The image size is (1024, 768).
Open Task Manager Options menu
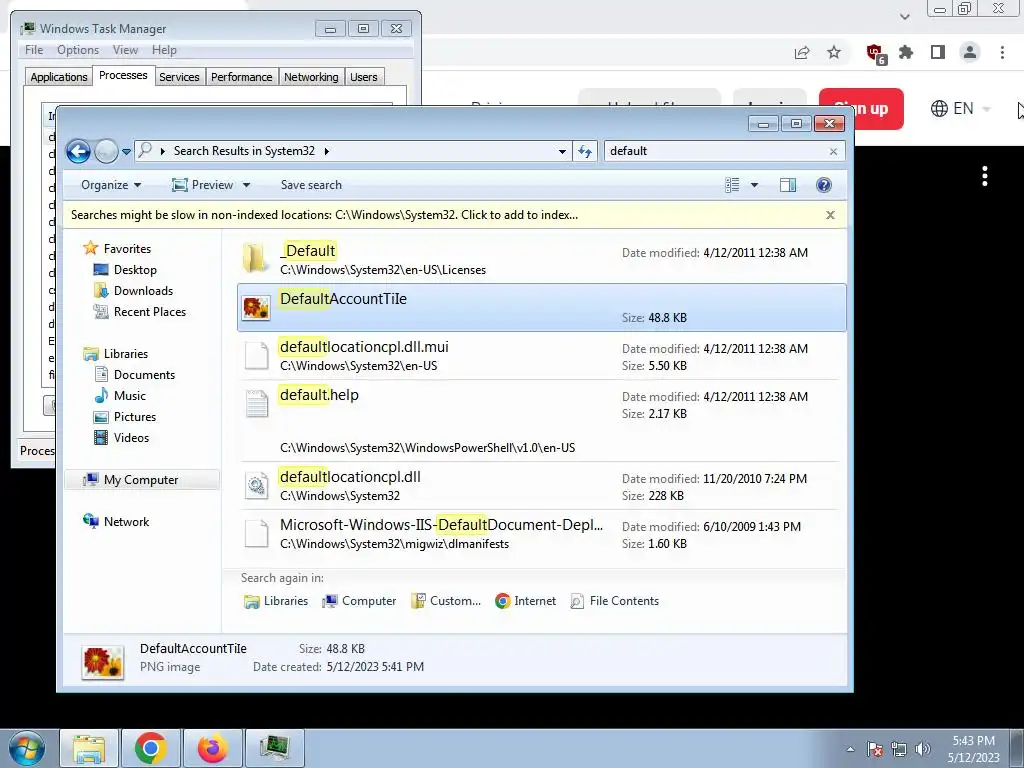click(x=78, y=50)
